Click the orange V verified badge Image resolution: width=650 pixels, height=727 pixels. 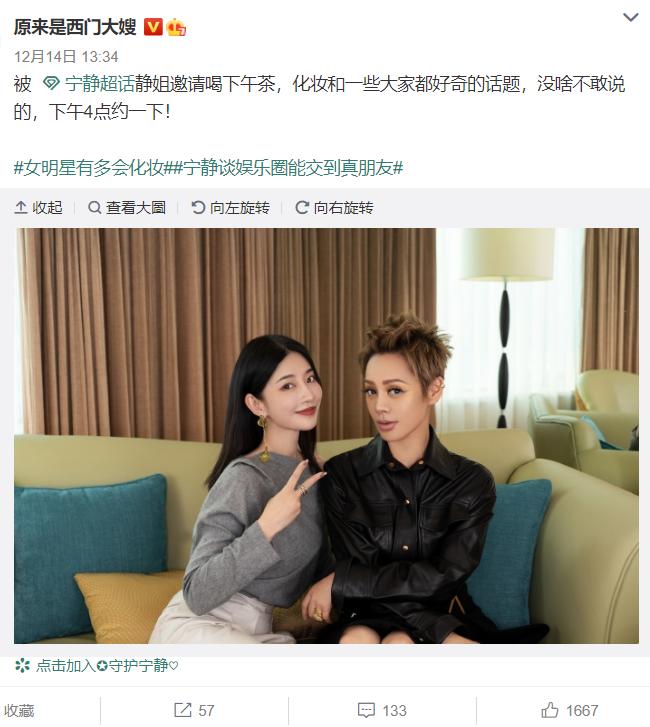(153, 27)
